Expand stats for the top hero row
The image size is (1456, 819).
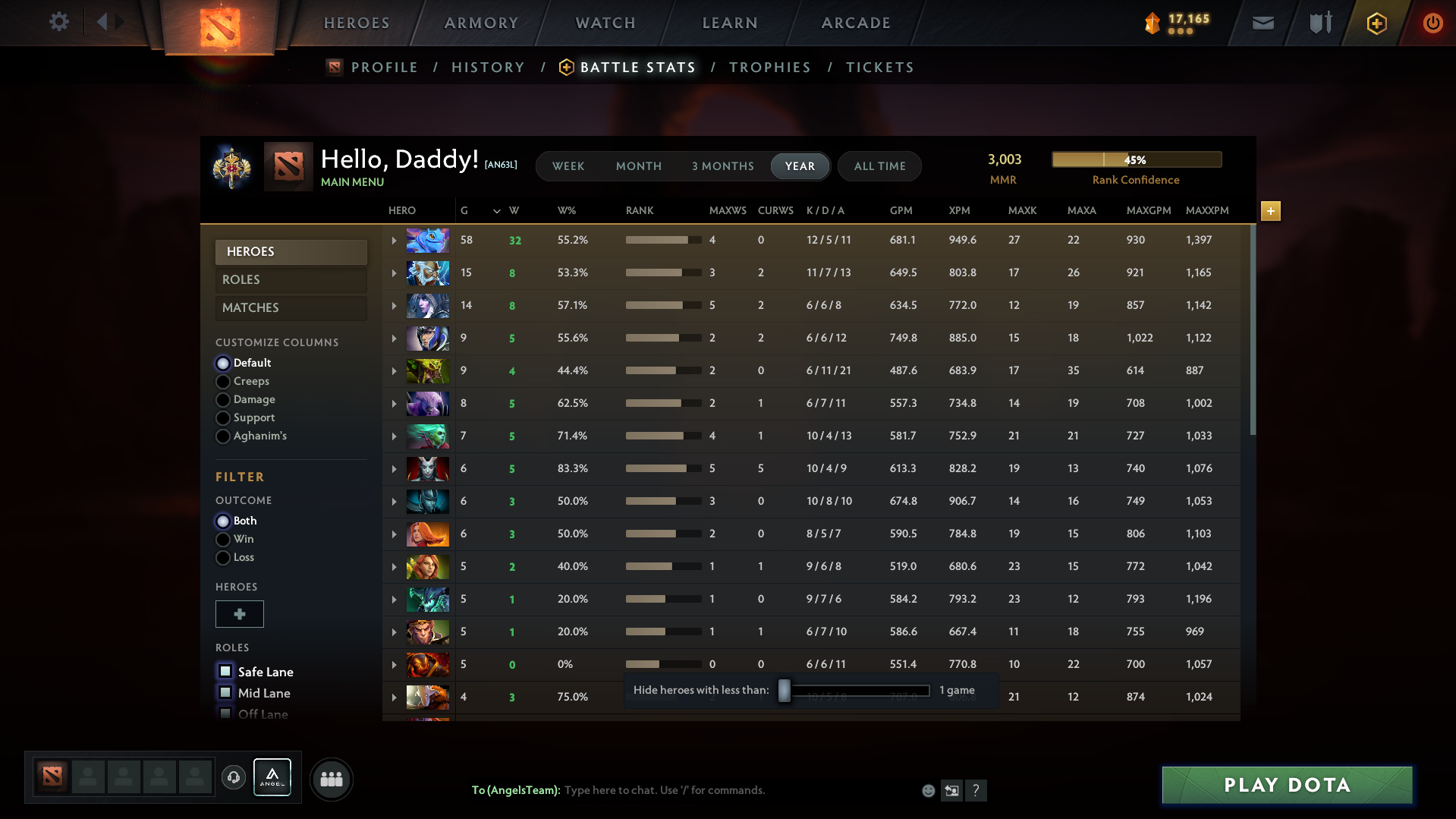393,240
